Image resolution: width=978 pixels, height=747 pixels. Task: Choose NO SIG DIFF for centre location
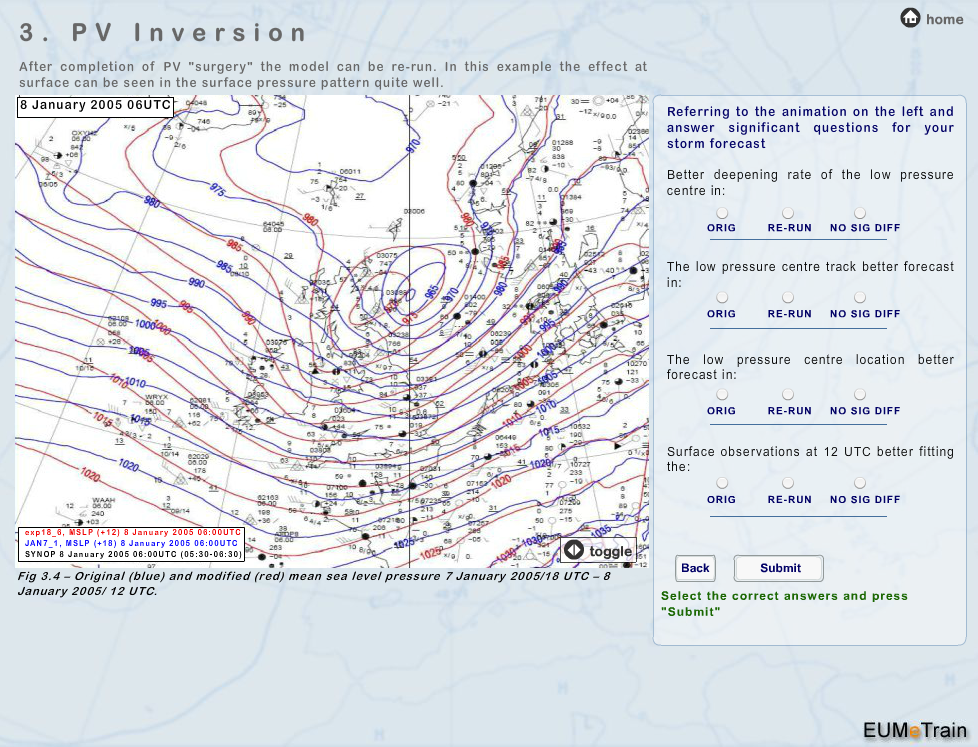(860, 395)
